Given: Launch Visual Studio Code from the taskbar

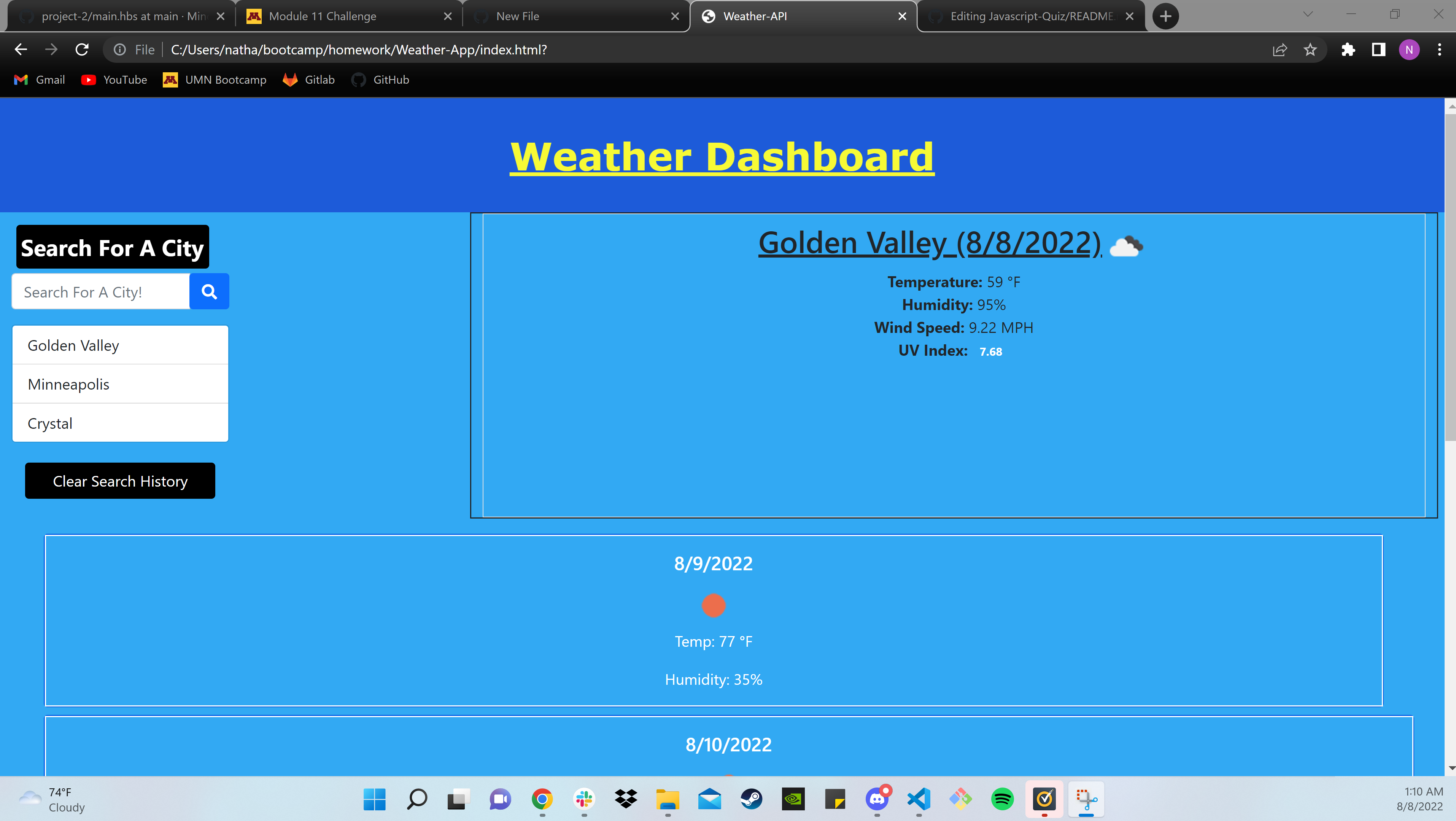Looking at the screenshot, I should click(x=919, y=799).
